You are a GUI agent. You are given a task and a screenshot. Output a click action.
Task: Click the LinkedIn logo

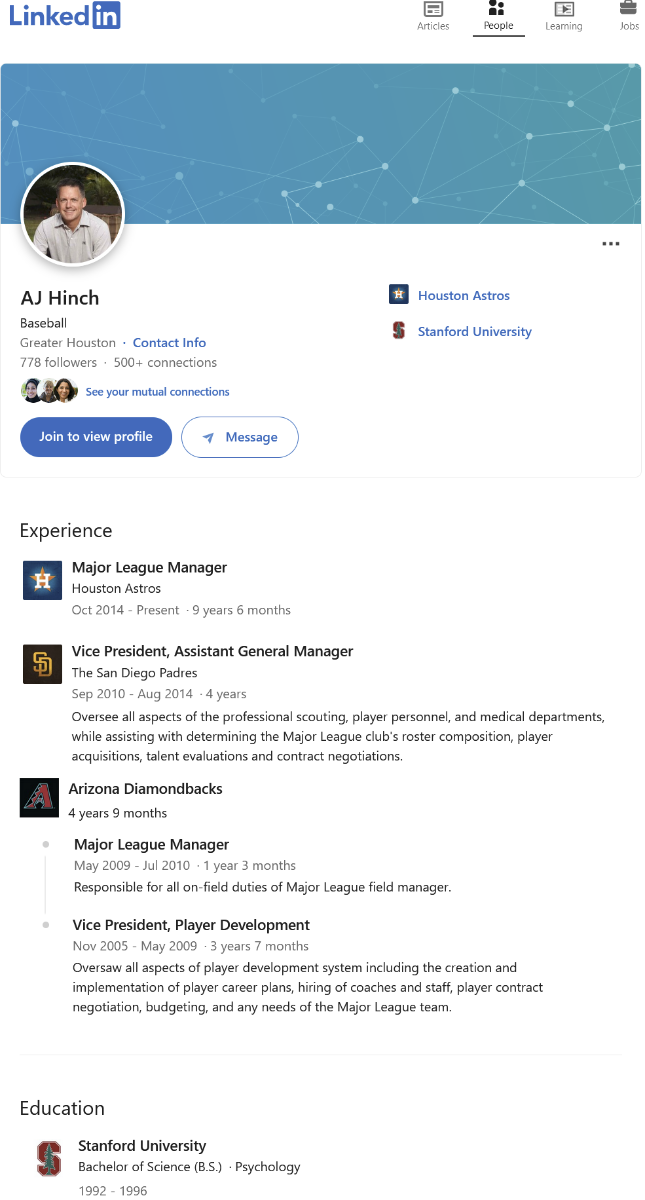[x=65, y=15]
